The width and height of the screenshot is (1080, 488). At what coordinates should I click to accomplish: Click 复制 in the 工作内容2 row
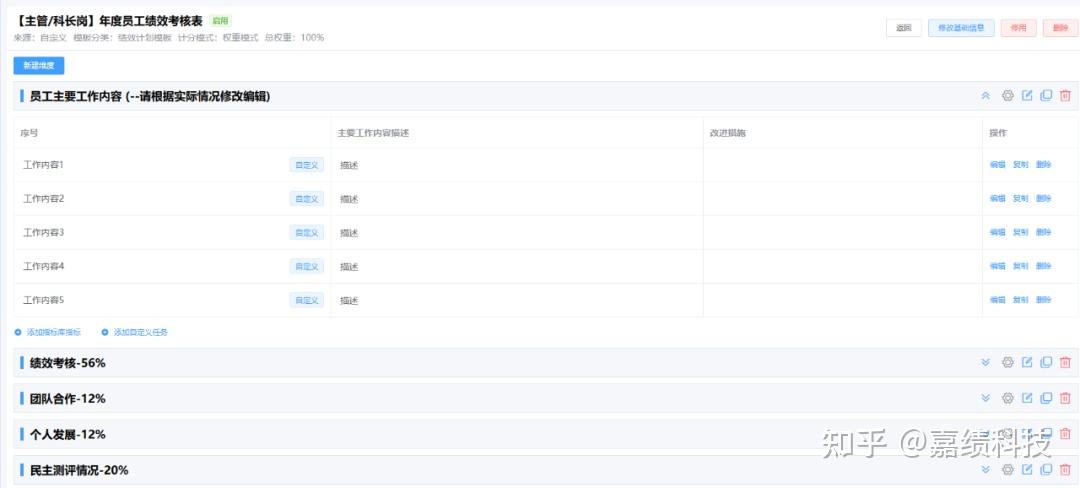click(1021, 199)
